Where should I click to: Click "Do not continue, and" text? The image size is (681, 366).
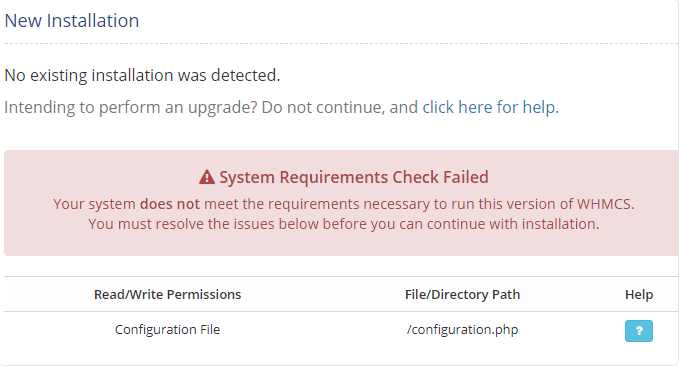[x=340, y=107]
